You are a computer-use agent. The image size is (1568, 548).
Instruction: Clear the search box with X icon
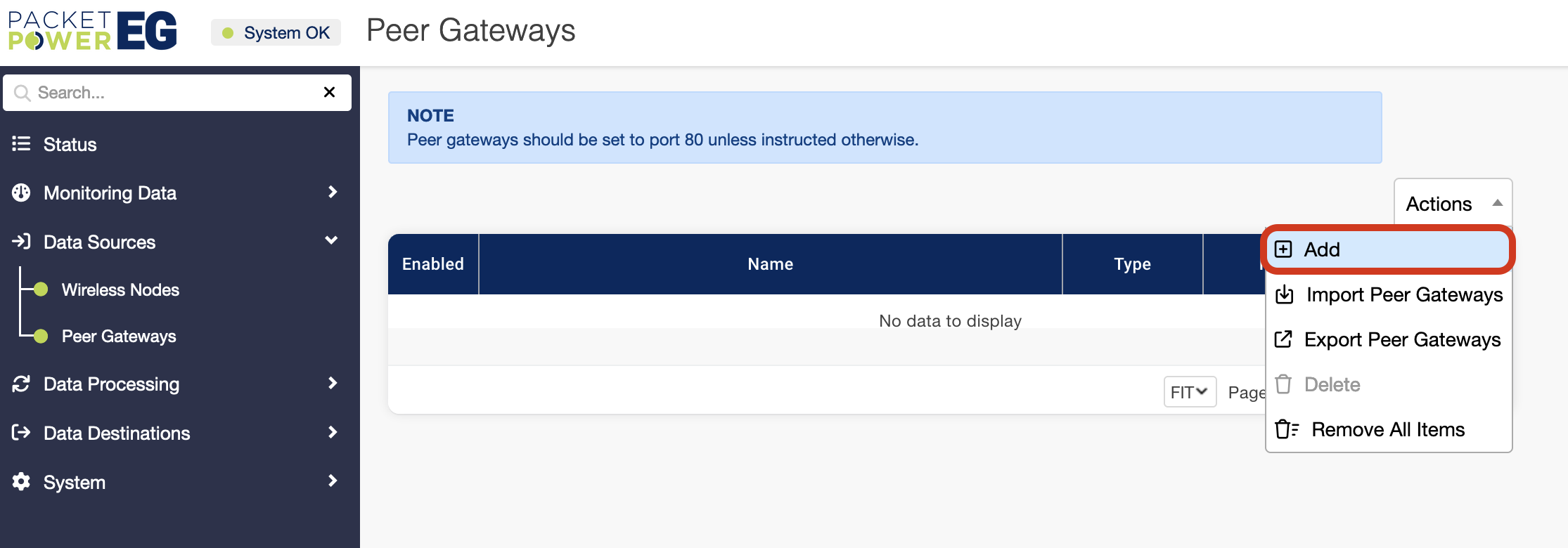(329, 92)
